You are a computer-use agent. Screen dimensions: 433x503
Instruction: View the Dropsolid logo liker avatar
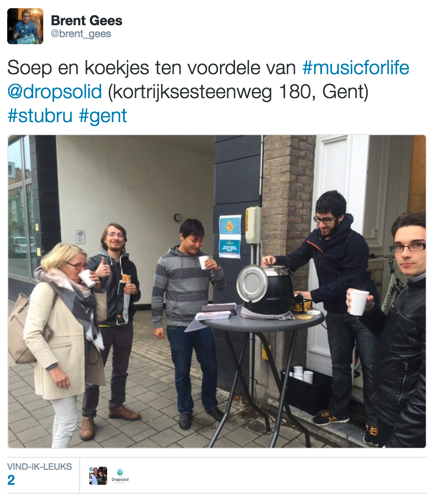pos(120,476)
